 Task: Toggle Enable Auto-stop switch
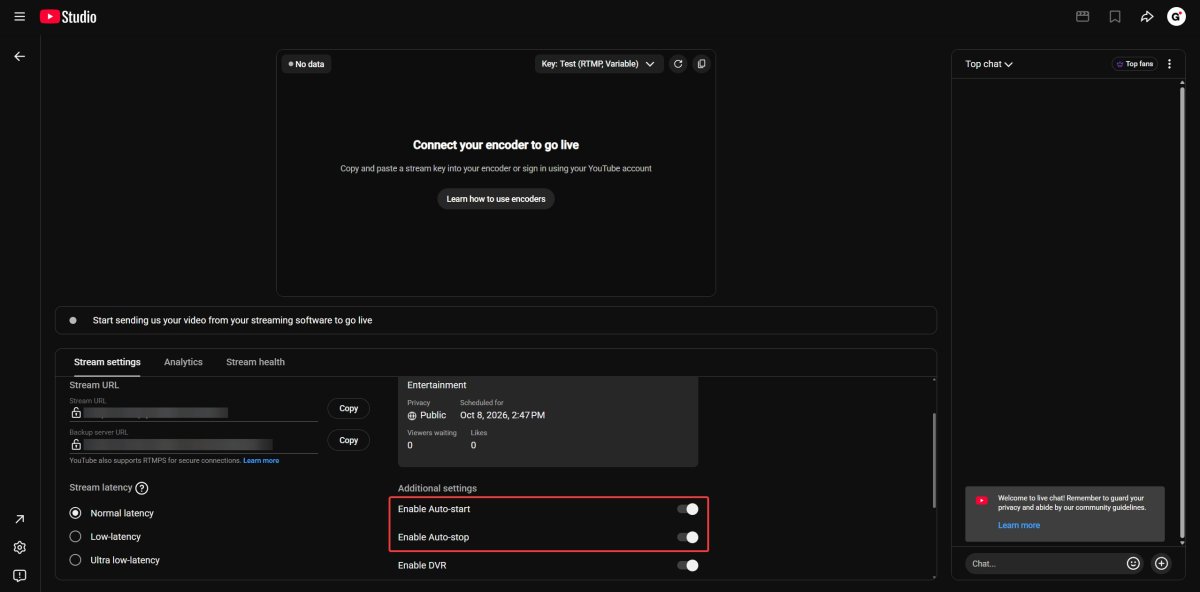click(x=688, y=537)
